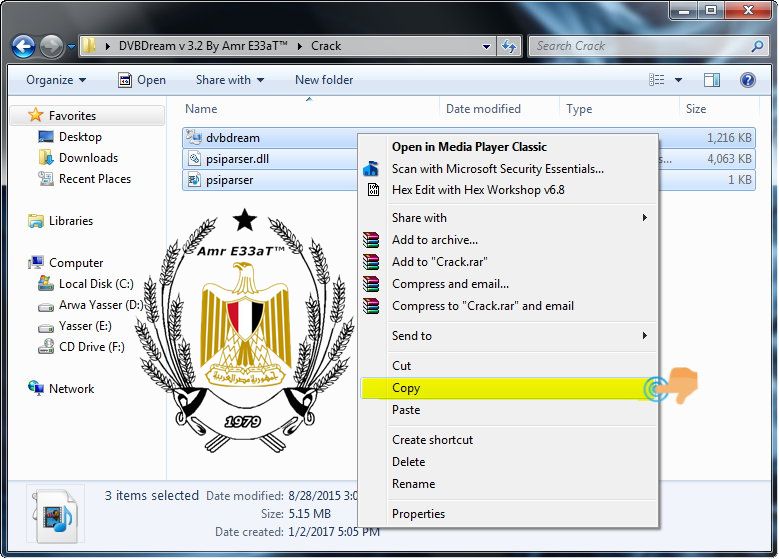
Task: Open Properties from context menu
Action: point(509,514)
